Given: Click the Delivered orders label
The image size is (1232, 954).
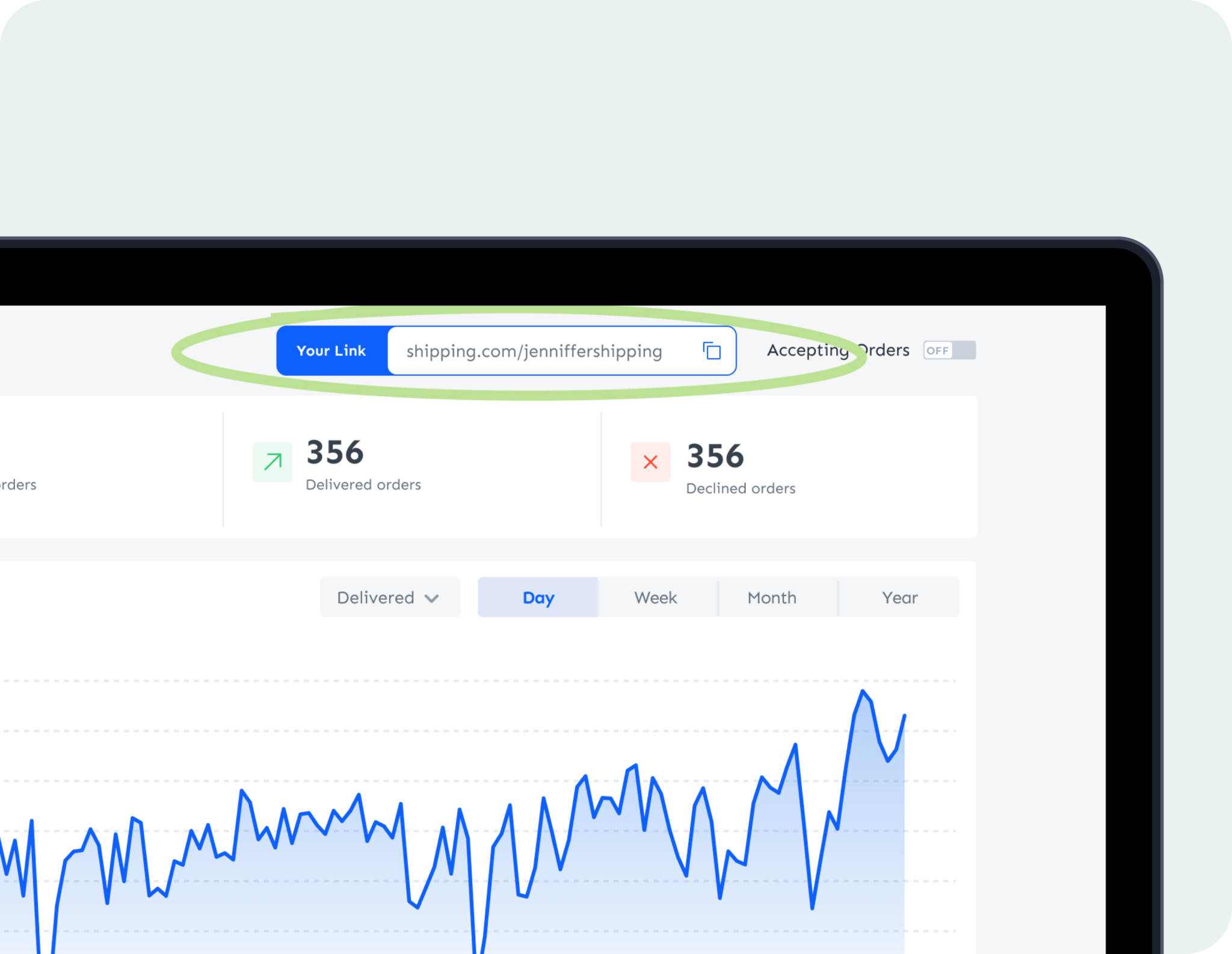Looking at the screenshot, I should click(363, 485).
